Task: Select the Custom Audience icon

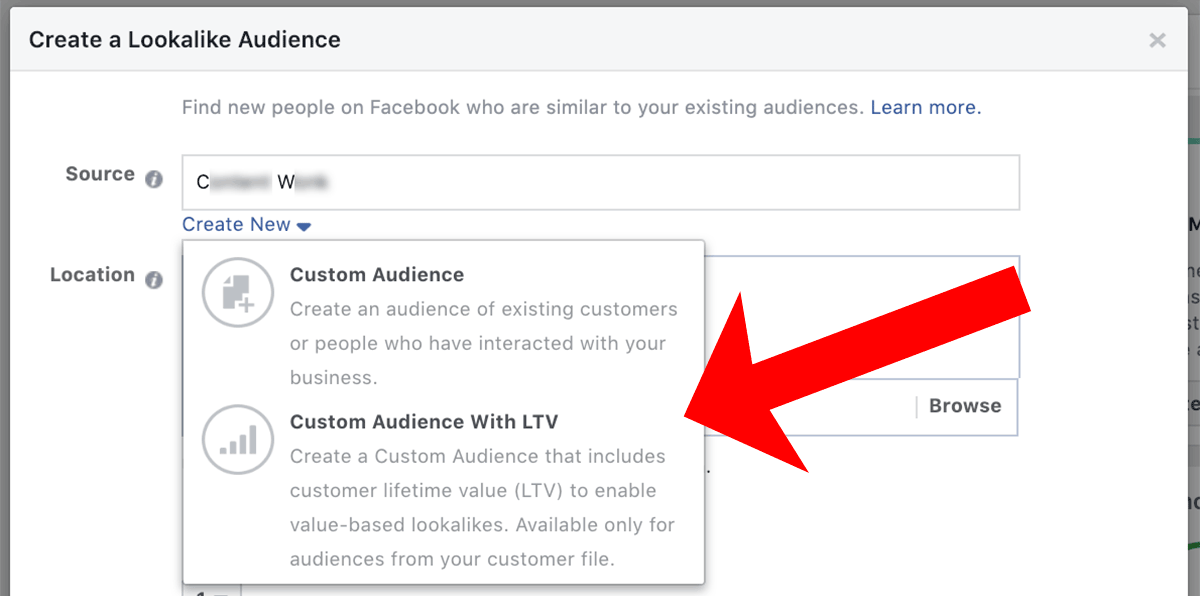Action: [237, 292]
